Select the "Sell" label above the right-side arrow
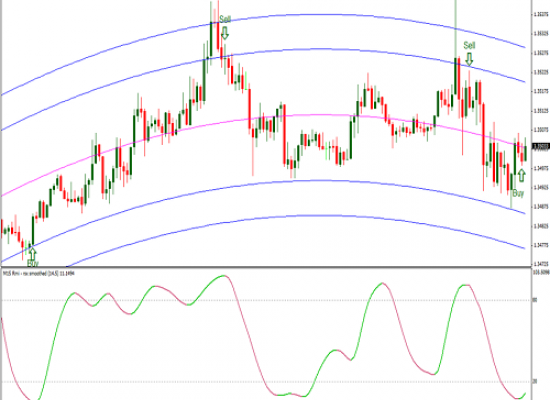The height and width of the screenshot is (400, 550). pos(469,45)
